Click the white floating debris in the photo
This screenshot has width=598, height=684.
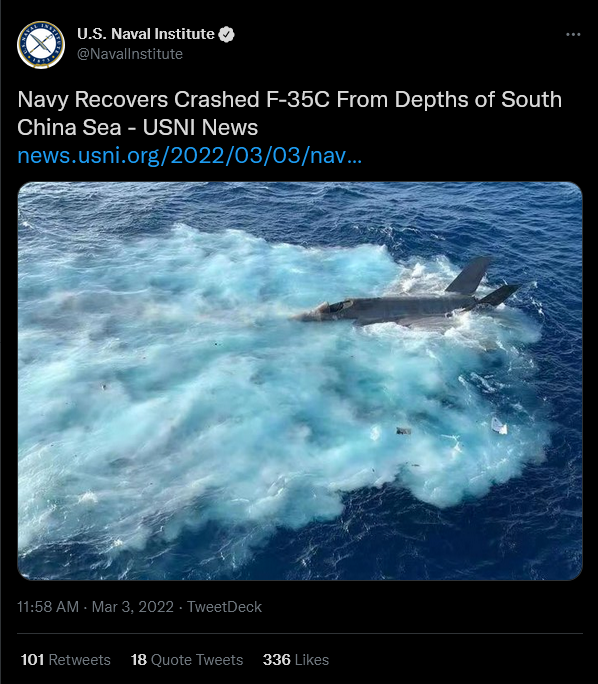(x=499, y=426)
